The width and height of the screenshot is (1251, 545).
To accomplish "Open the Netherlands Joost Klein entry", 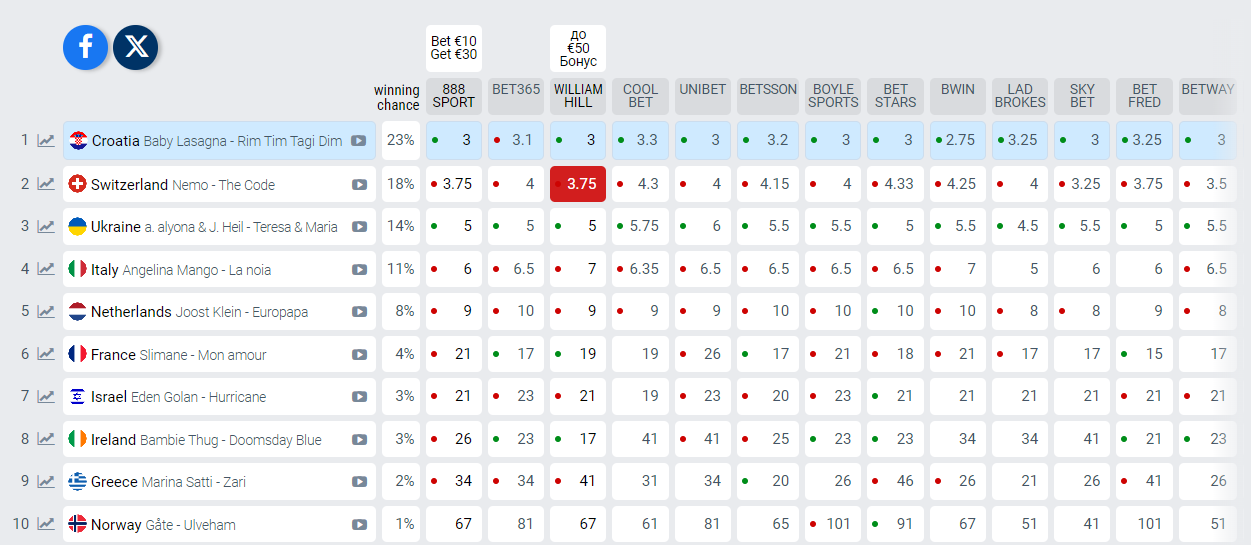I will [x=219, y=312].
